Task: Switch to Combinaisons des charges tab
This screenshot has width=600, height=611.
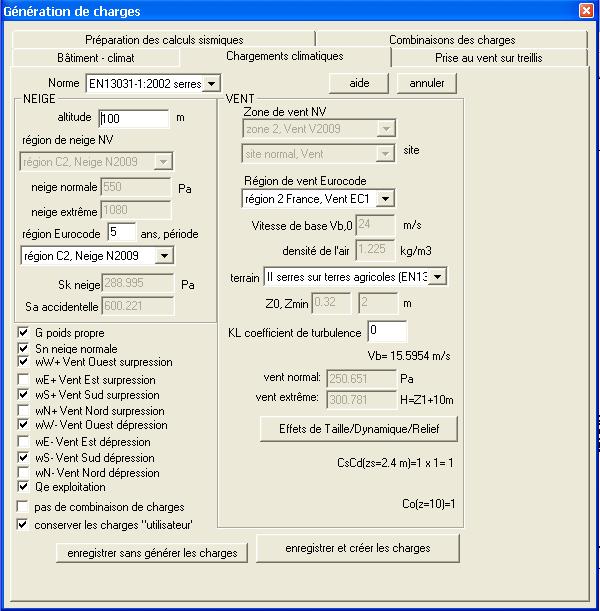Action: pyautogui.click(x=452, y=40)
